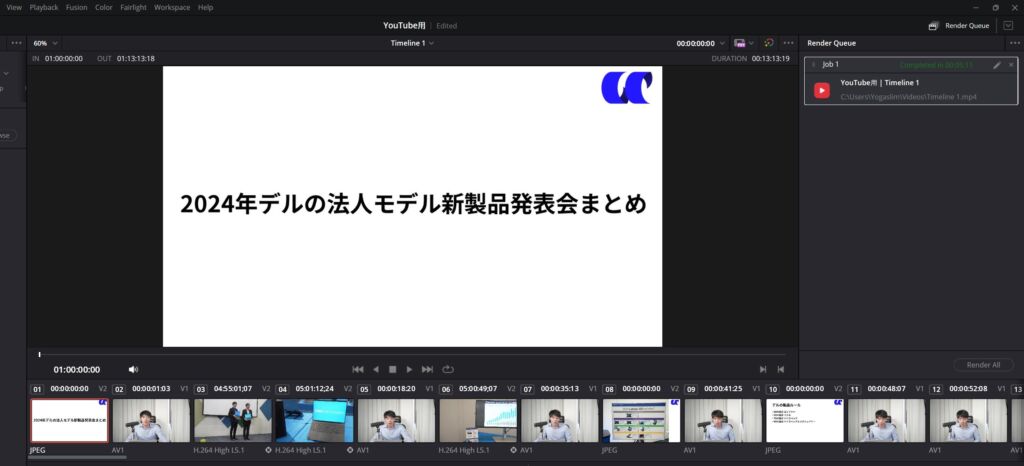Click effects icon beside clip 04 codec label
This screenshot has width=1024, height=466.
click(268, 450)
